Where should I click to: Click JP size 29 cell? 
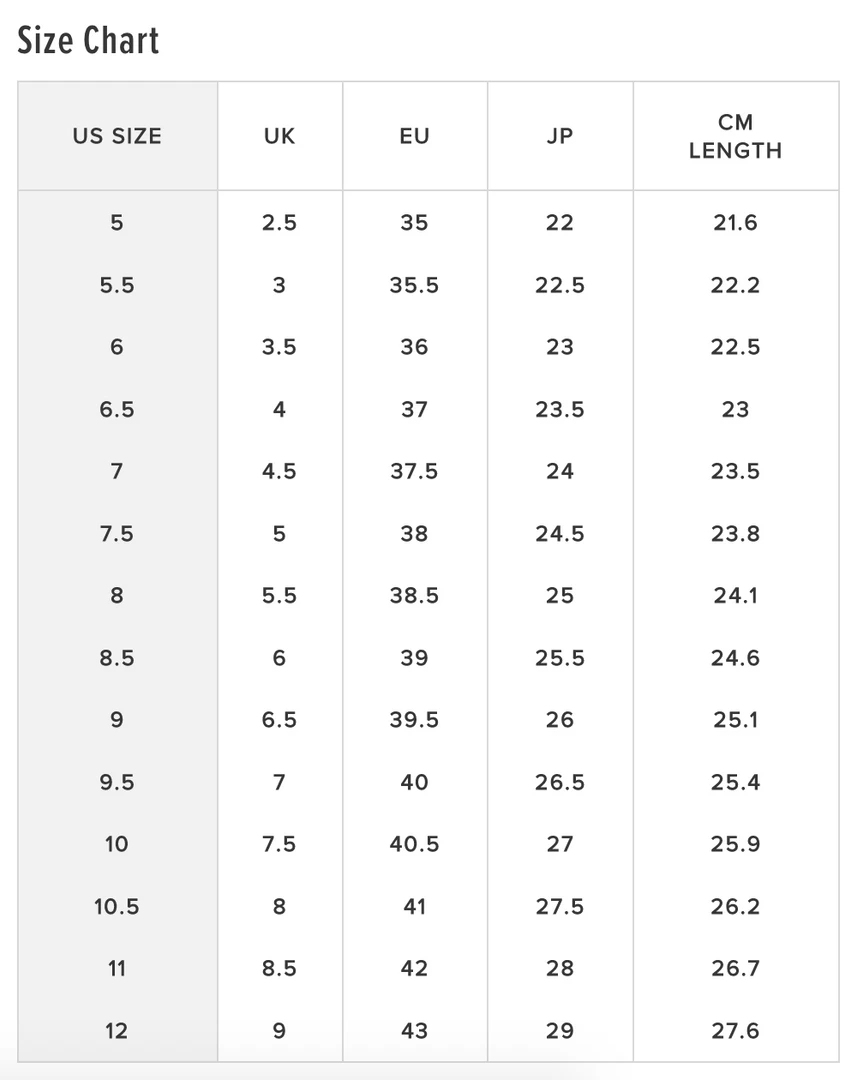tap(560, 1030)
